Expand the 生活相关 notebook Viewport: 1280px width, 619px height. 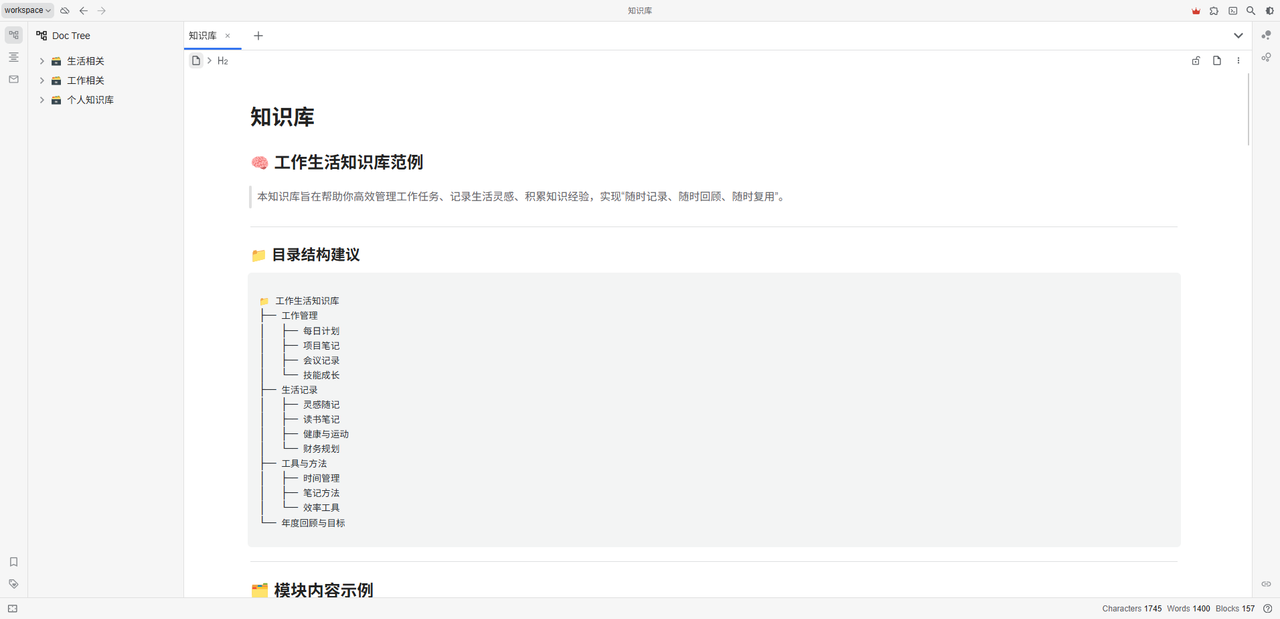point(42,61)
